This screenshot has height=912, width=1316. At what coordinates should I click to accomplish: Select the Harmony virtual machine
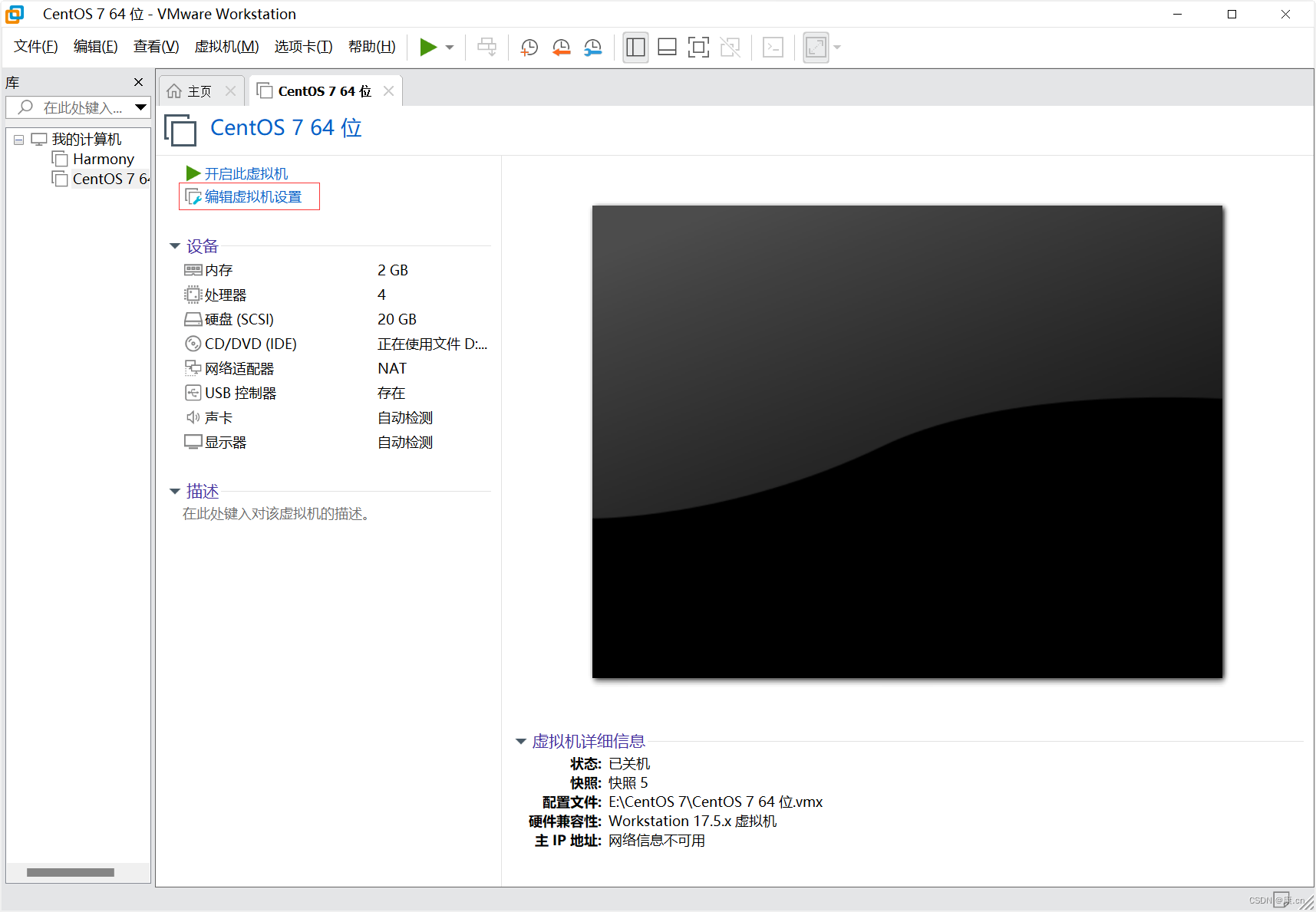[104, 159]
